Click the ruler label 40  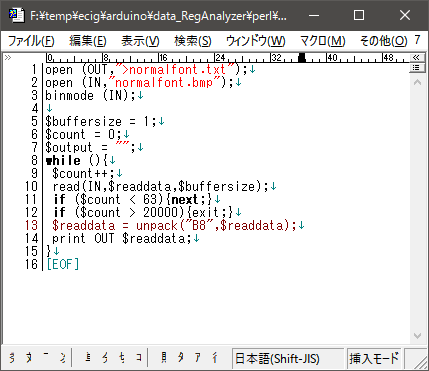coord(332,57)
